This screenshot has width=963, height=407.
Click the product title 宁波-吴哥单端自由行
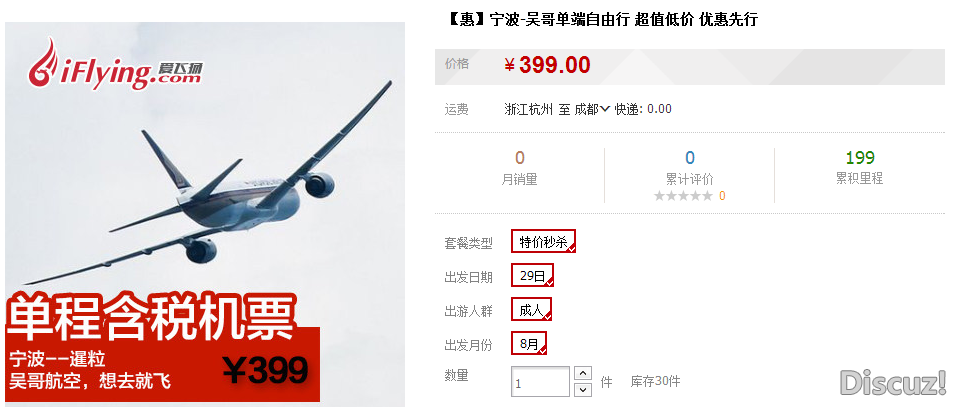[x=559, y=20]
